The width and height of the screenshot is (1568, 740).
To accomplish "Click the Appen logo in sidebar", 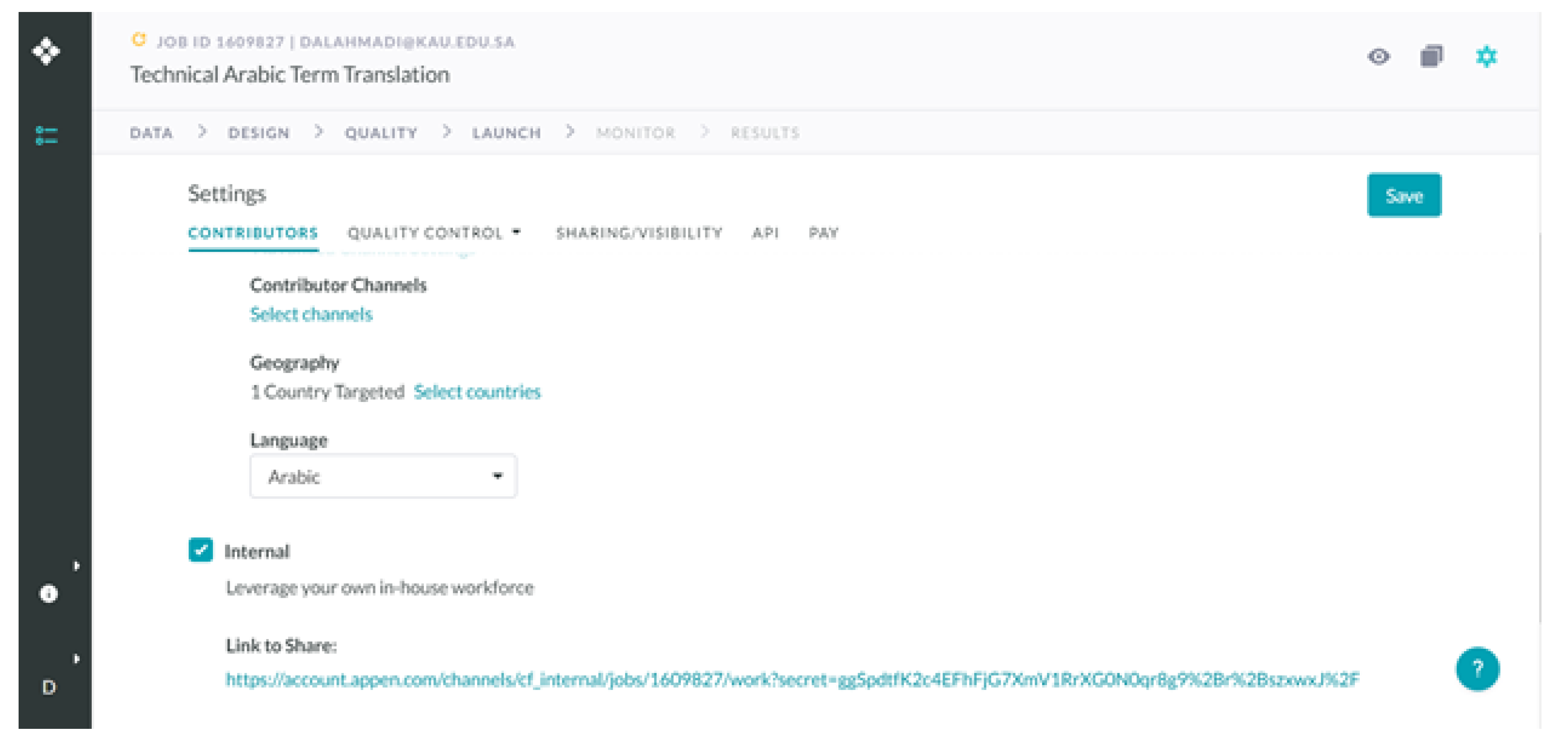I will click(x=46, y=50).
